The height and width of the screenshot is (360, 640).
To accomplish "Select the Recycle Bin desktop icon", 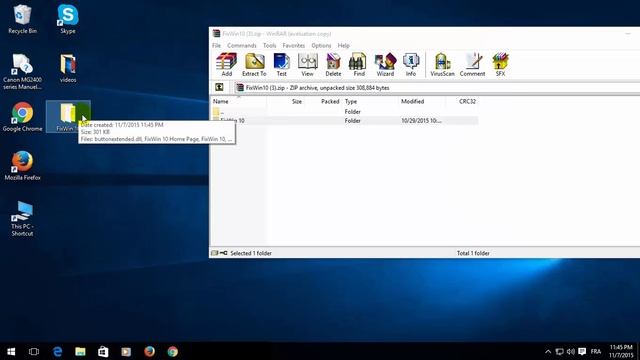I will pyautogui.click(x=22, y=19).
